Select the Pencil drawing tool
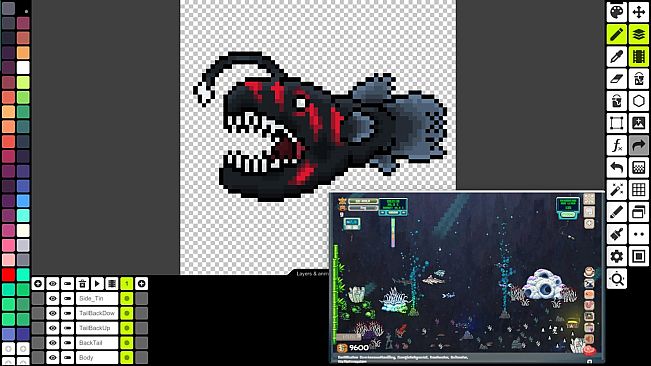 click(617, 34)
